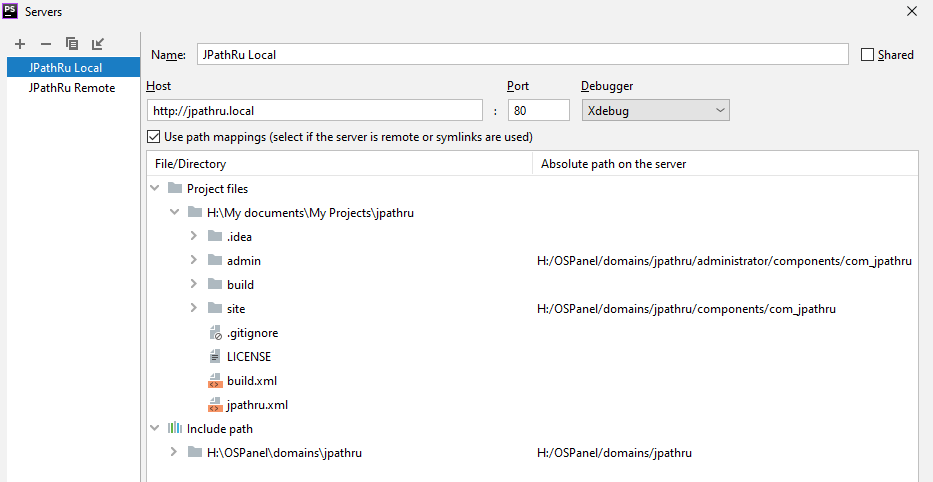Click the import servers icon
Screen dimensions: 933x482
coord(98,43)
